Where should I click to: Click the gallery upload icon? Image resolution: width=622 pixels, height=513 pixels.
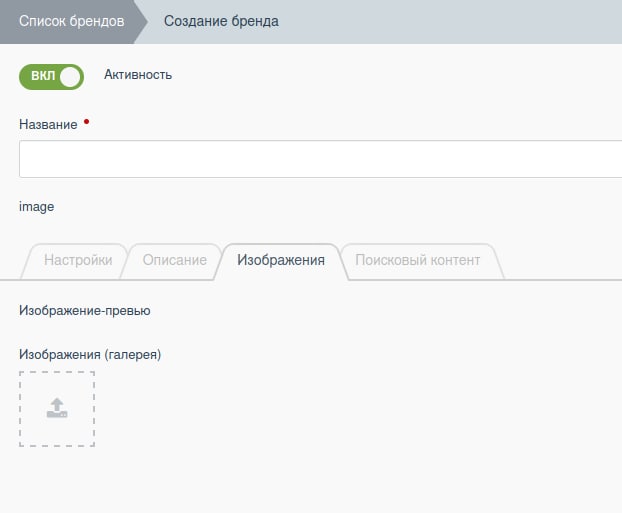click(x=57, y=408)
